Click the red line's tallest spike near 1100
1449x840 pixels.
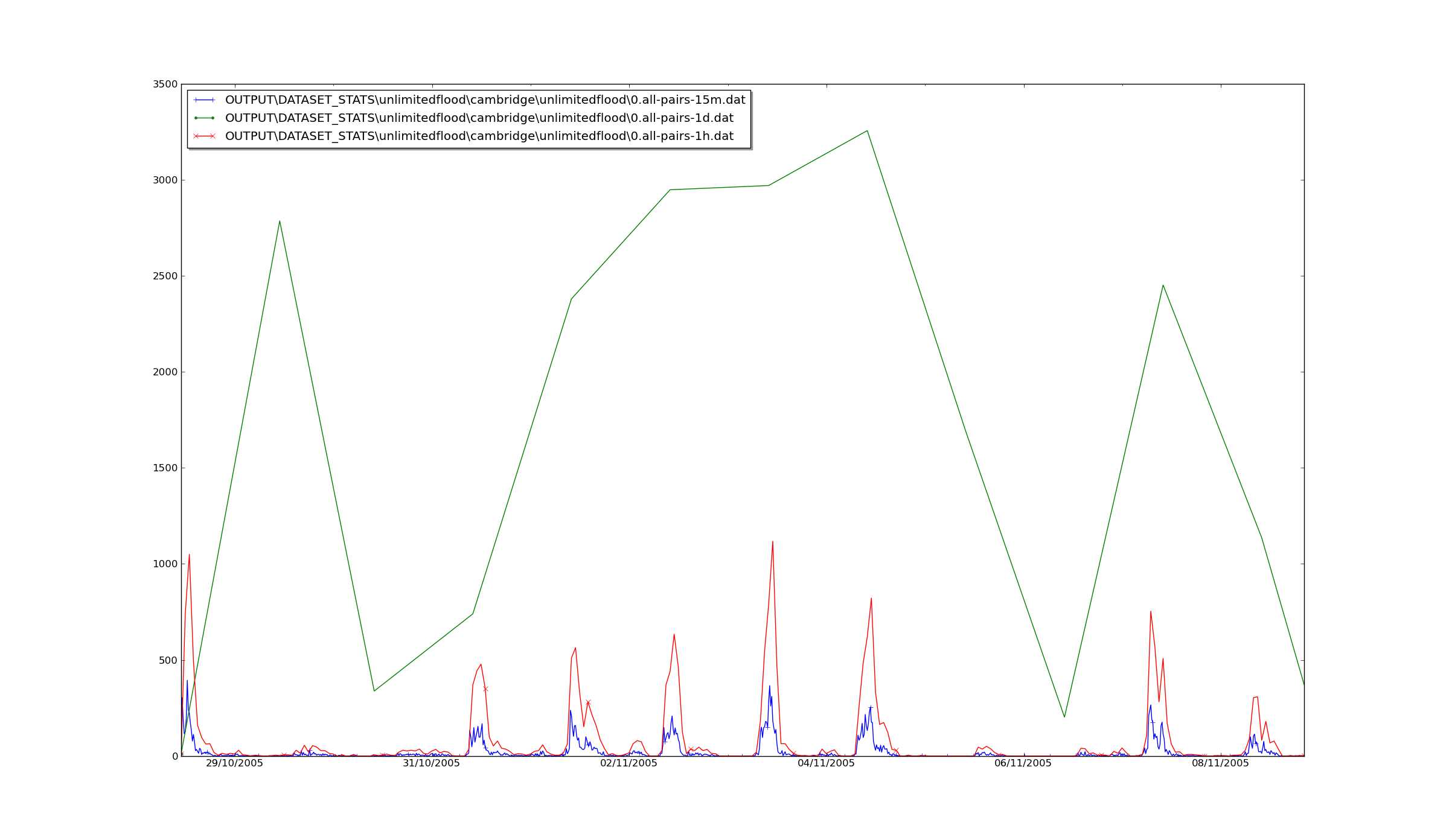772,542
